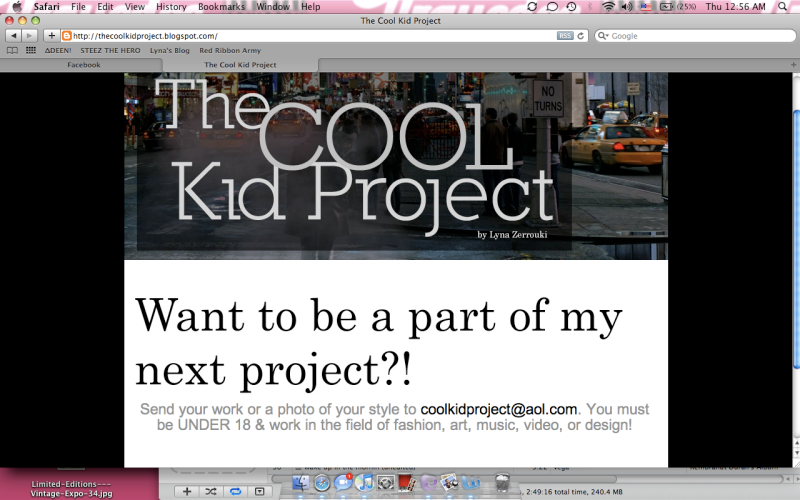Open the US flag input menu
Viewport: 800px width, 500px height.
[x=646, y=7]
